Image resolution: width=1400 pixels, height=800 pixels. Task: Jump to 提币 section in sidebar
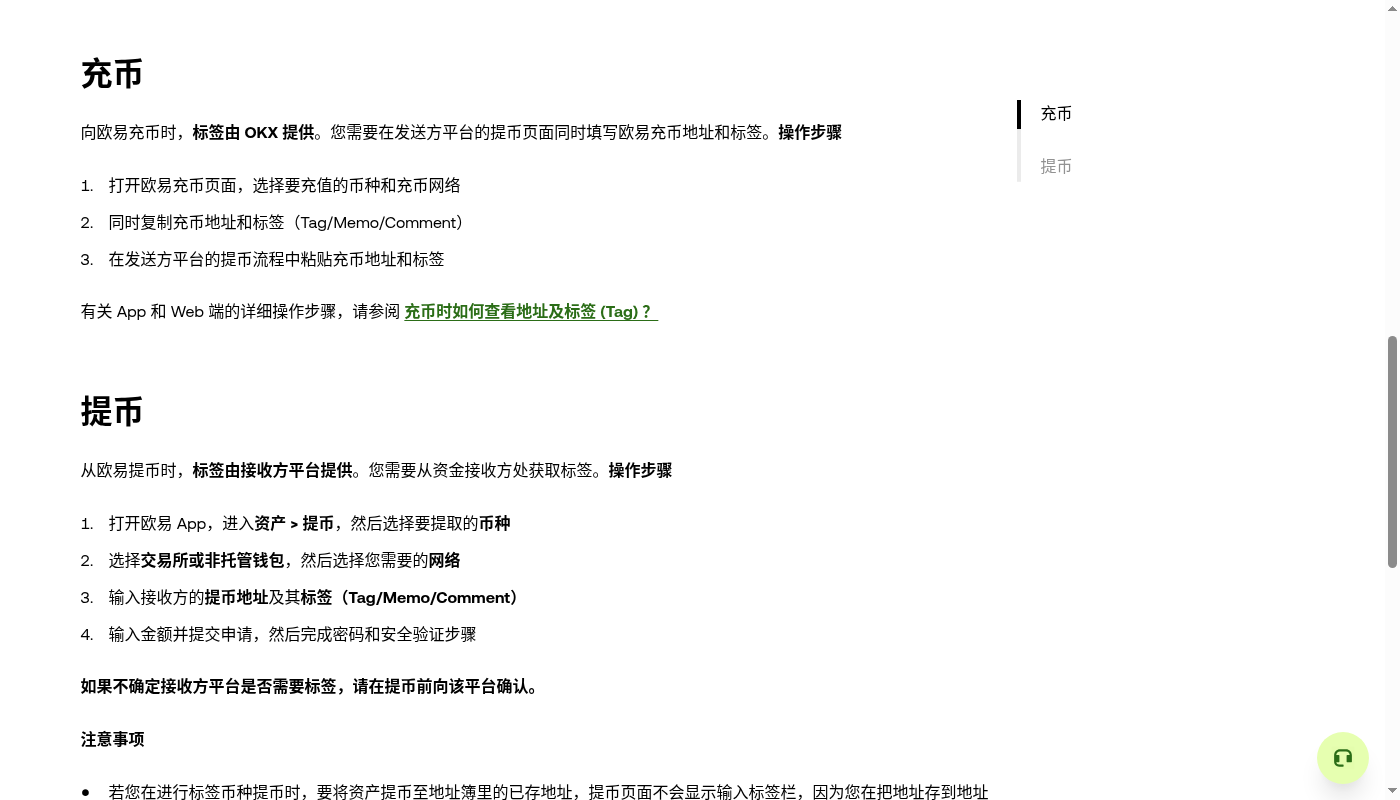coord(1056,167)
